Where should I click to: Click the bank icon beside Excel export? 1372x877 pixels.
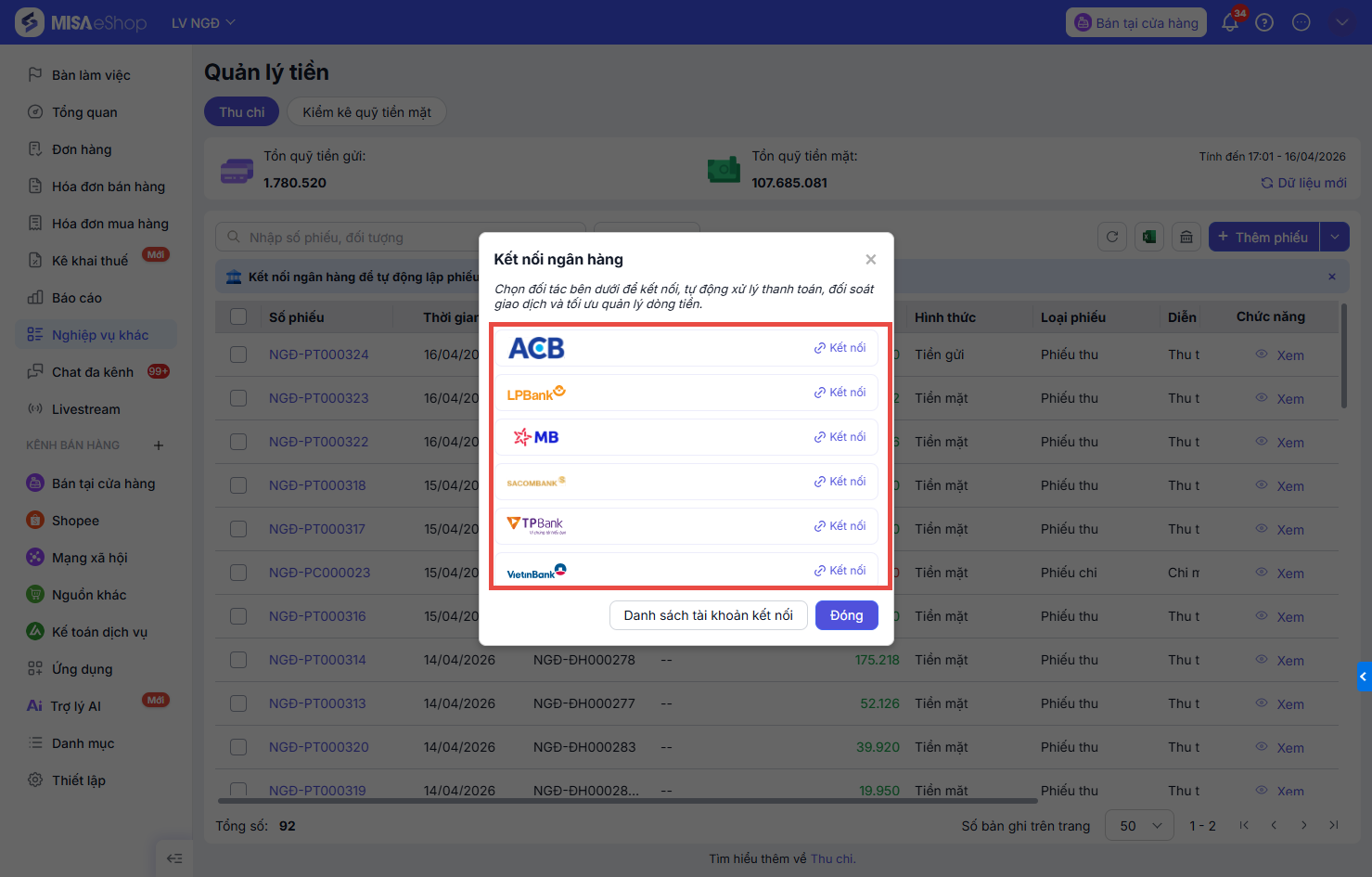pos(1186,237)
